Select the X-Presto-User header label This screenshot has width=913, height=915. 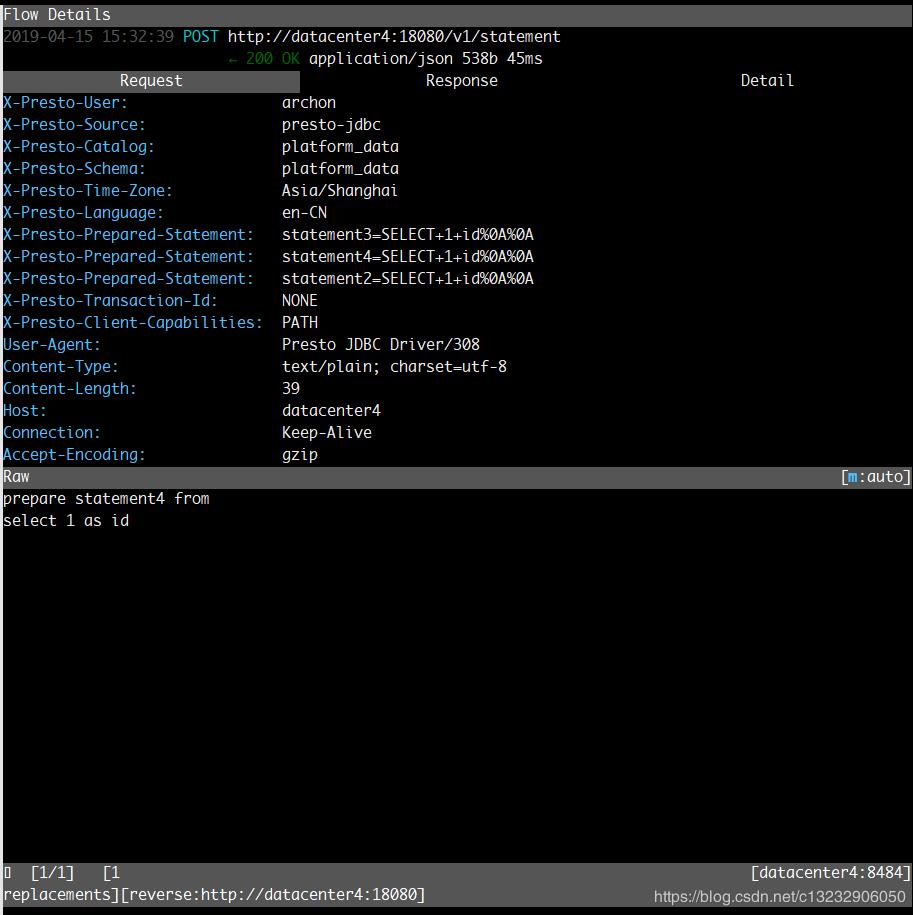click(63, 102)
